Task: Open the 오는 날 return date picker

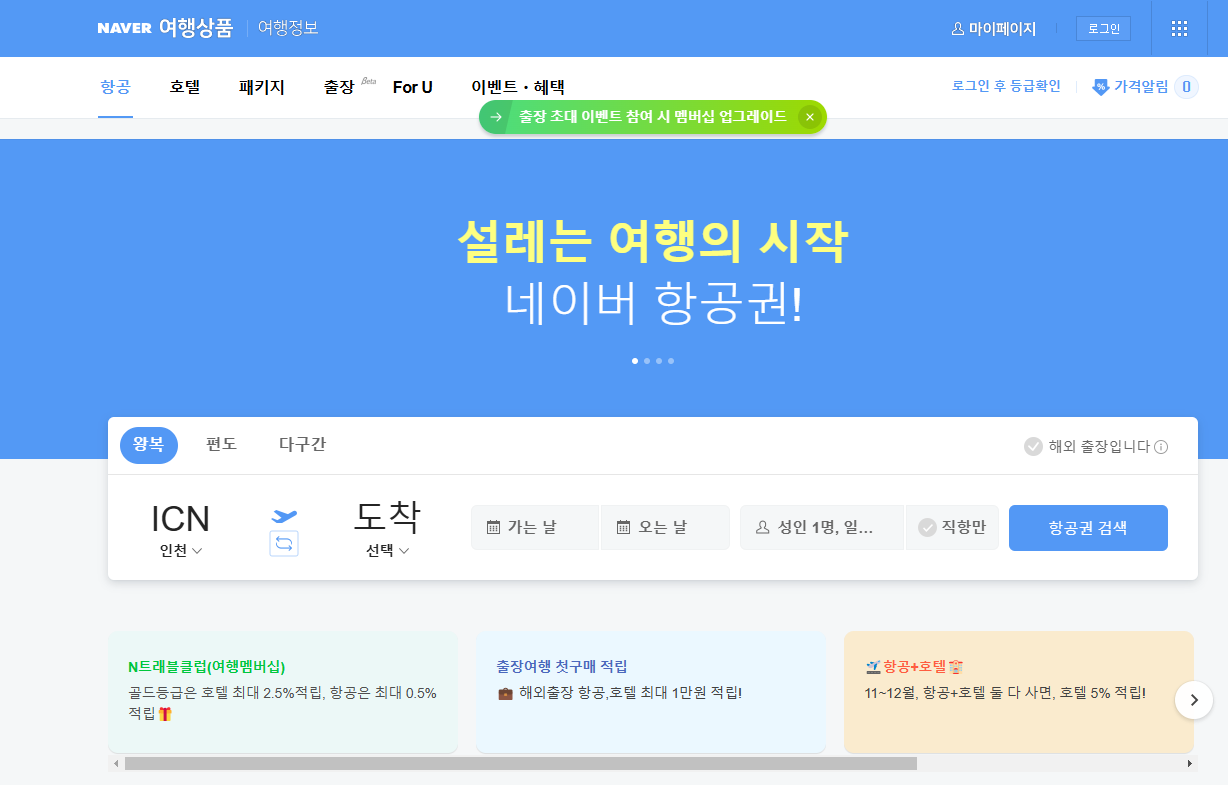Action: 665,527
